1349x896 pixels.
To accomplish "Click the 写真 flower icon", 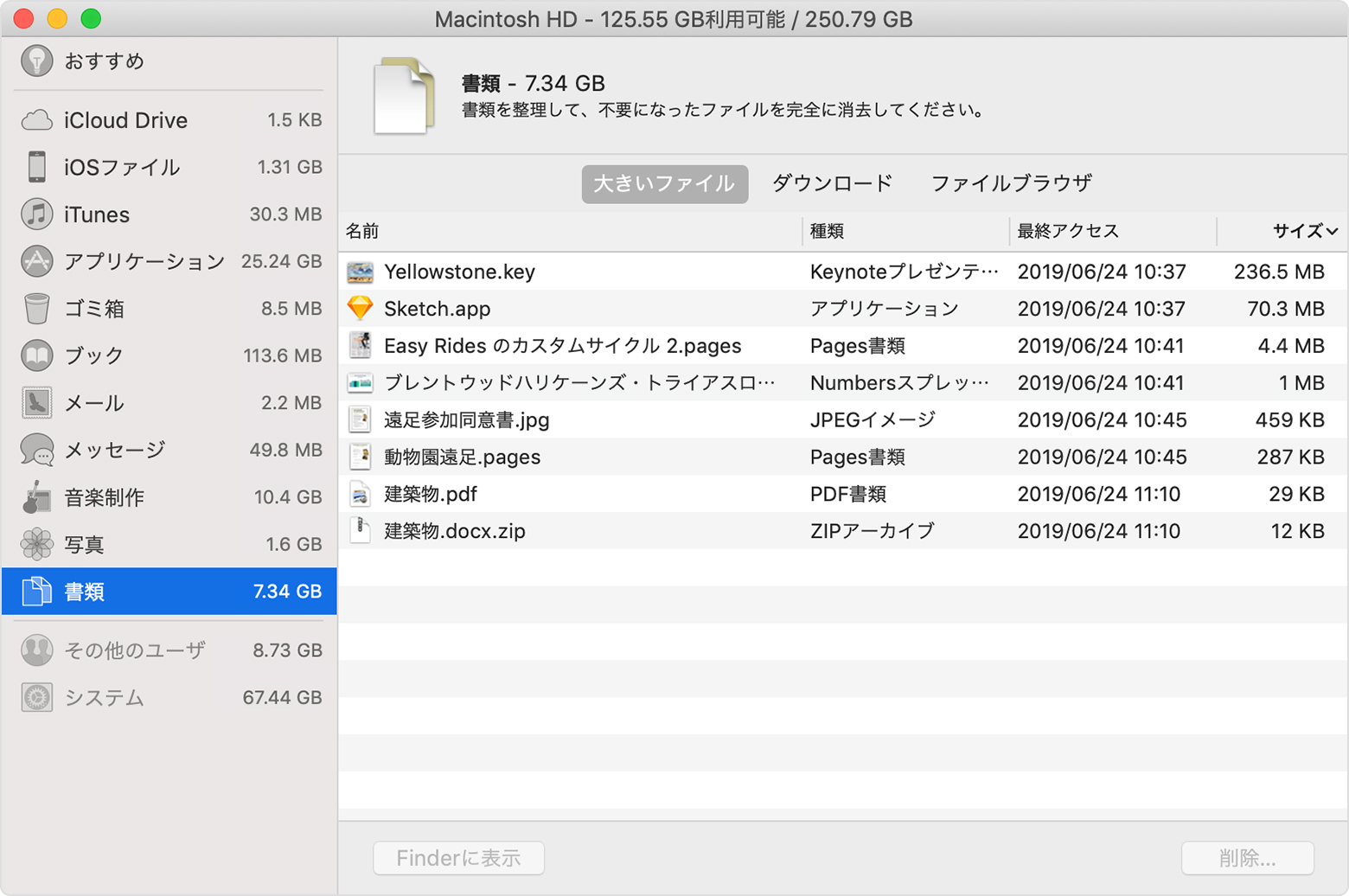I will tap(36, 544).
